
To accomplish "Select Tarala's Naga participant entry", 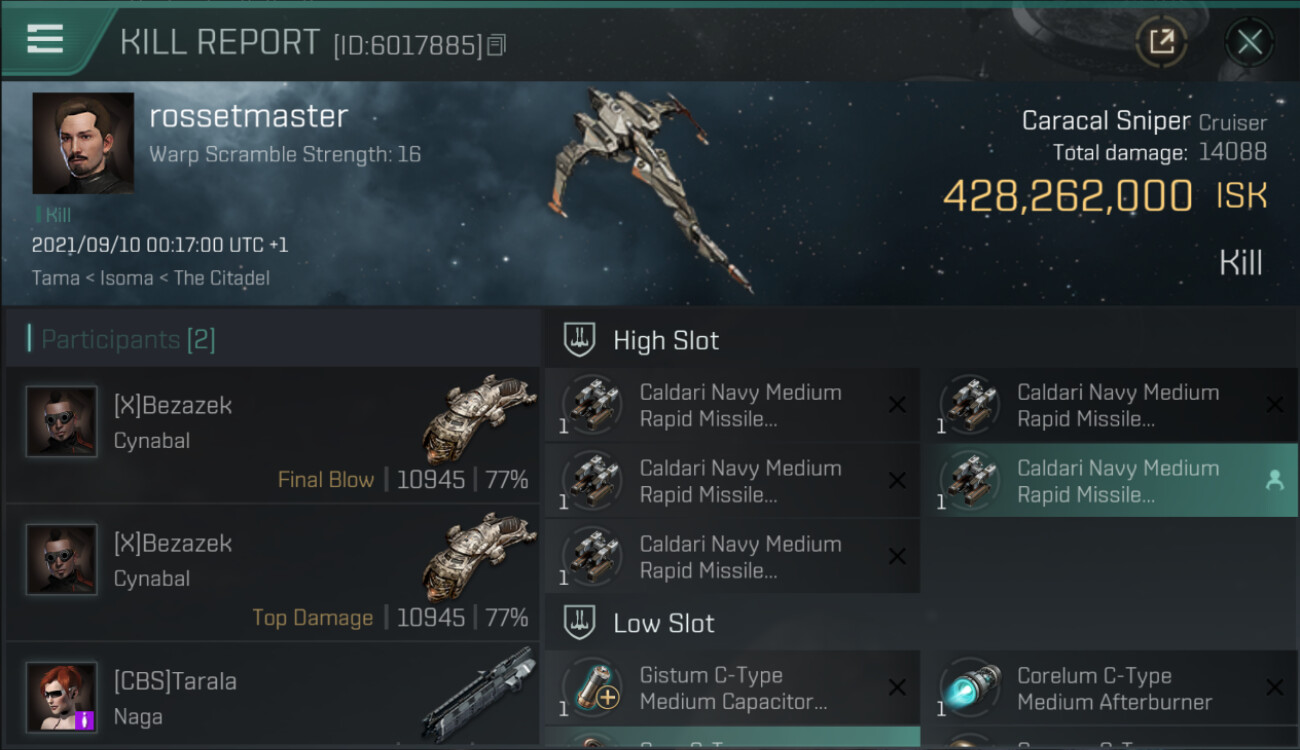I will pos(272,697).
